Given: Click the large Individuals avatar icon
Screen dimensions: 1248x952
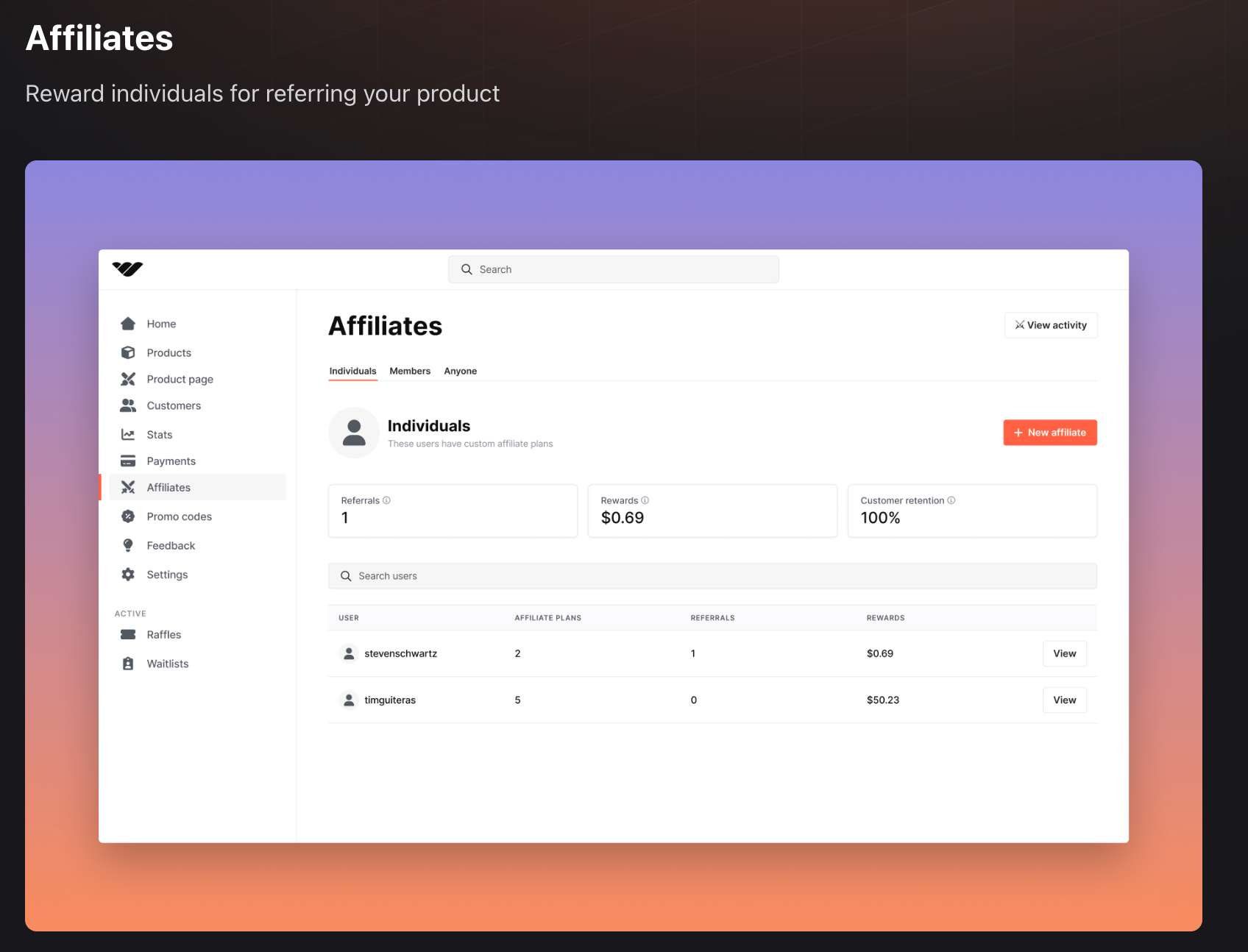Looking at the screenshot, I should pyautogui.click(x=354, y=433).
